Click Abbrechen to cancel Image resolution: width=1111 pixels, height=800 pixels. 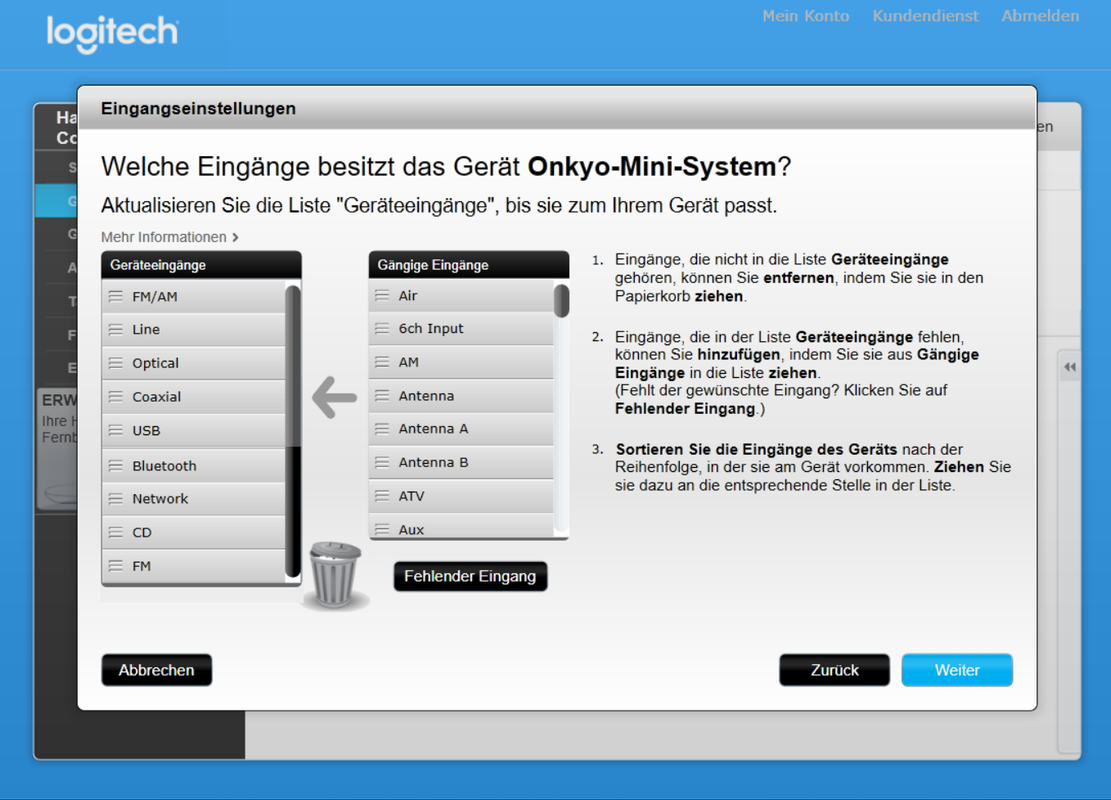[157, 670]
